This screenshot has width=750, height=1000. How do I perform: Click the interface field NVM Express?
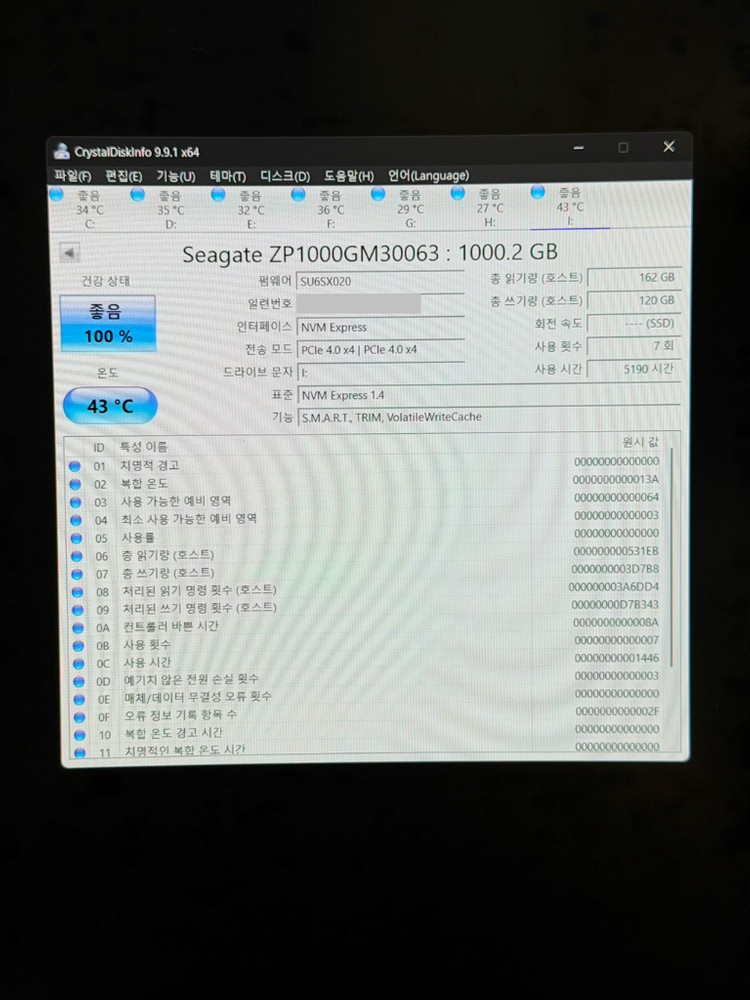click(380, 327)
